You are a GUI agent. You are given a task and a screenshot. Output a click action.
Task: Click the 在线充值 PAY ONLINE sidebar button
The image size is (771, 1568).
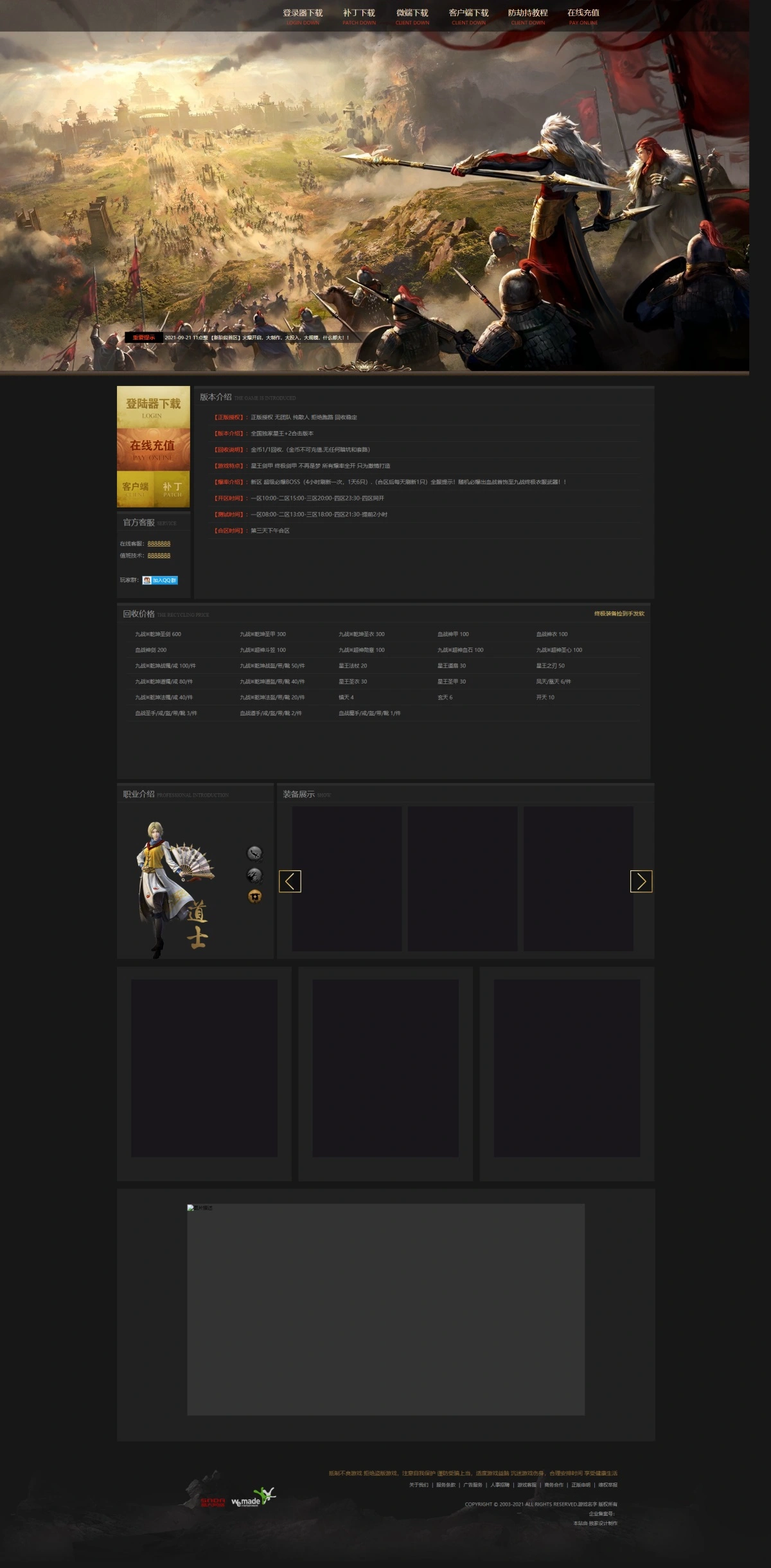coord(153,449)
